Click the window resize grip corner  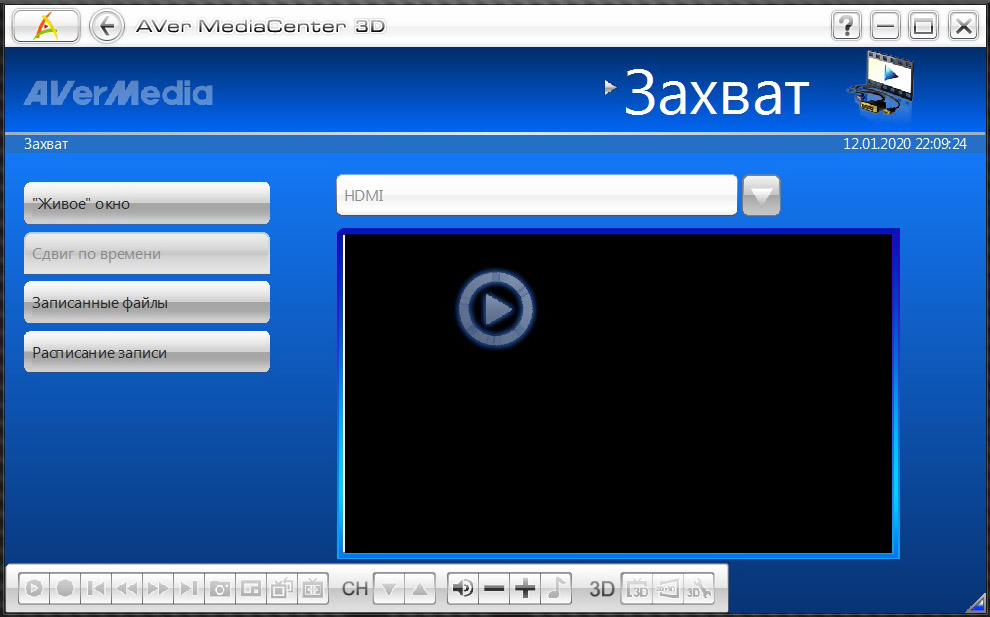976,604
